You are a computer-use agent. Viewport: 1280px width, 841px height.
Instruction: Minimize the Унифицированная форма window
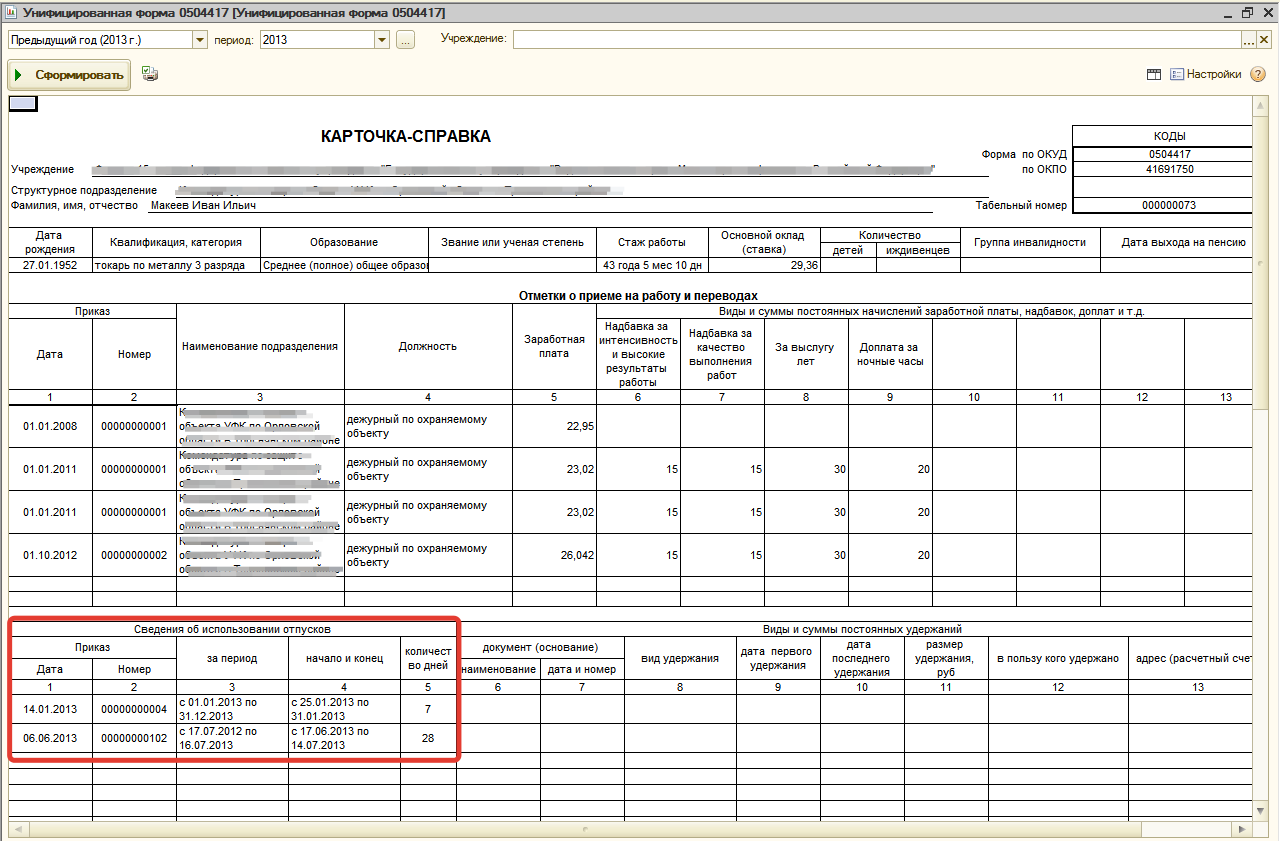(1227, 12)
